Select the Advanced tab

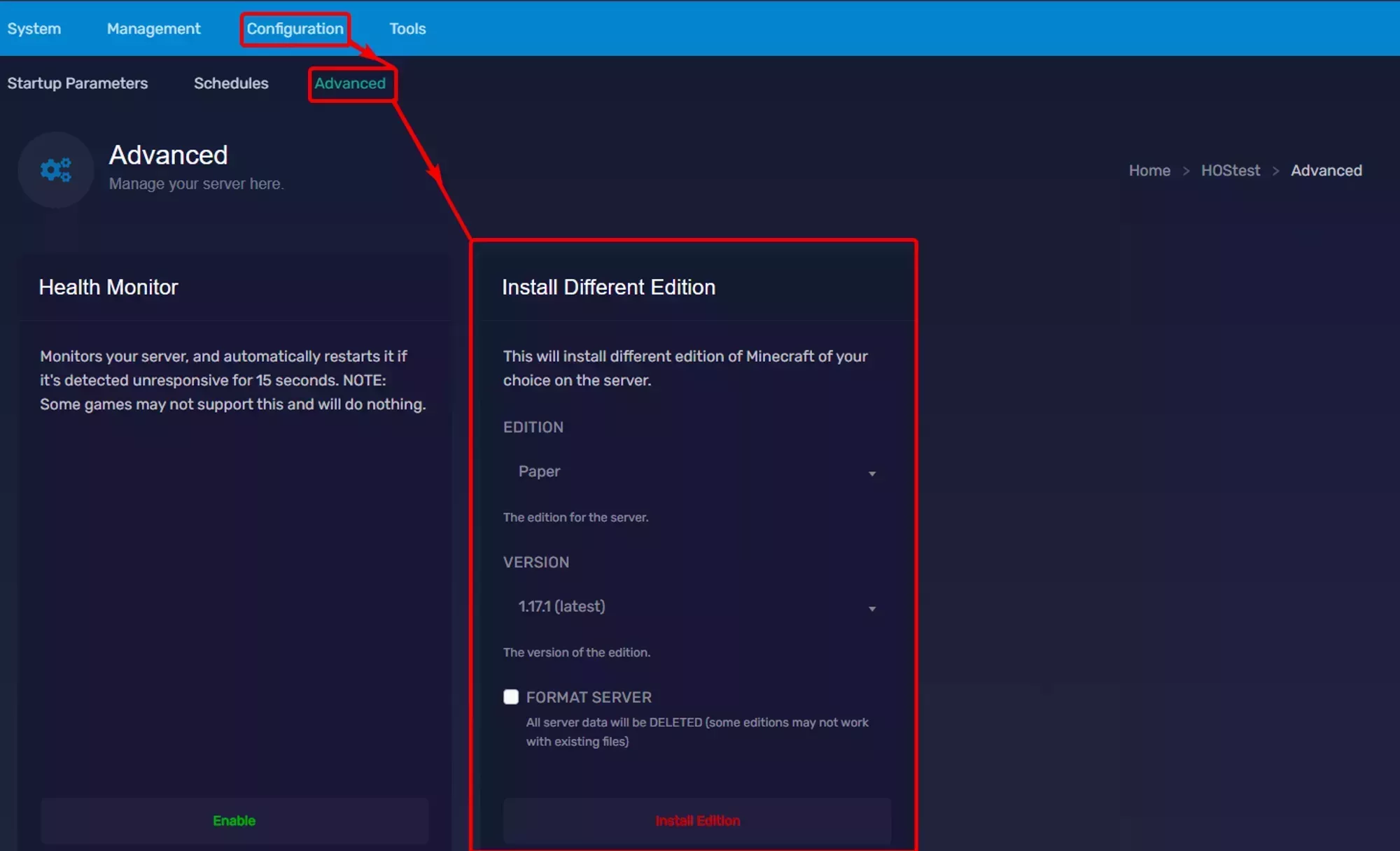tap(351, 83)
